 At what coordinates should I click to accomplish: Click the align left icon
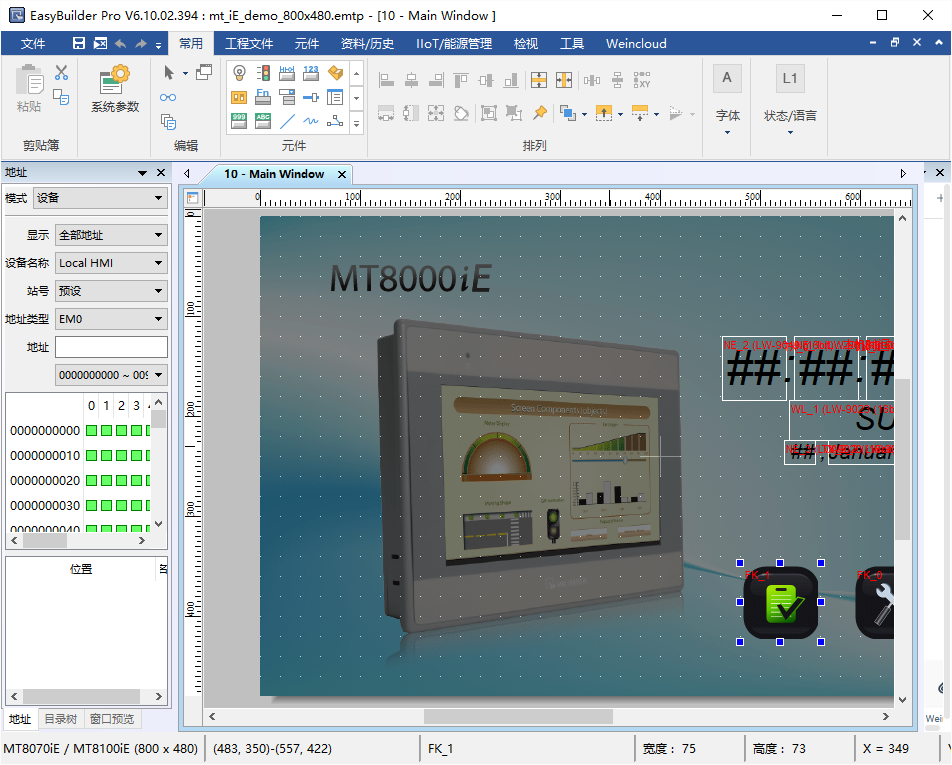coord(386,80)
